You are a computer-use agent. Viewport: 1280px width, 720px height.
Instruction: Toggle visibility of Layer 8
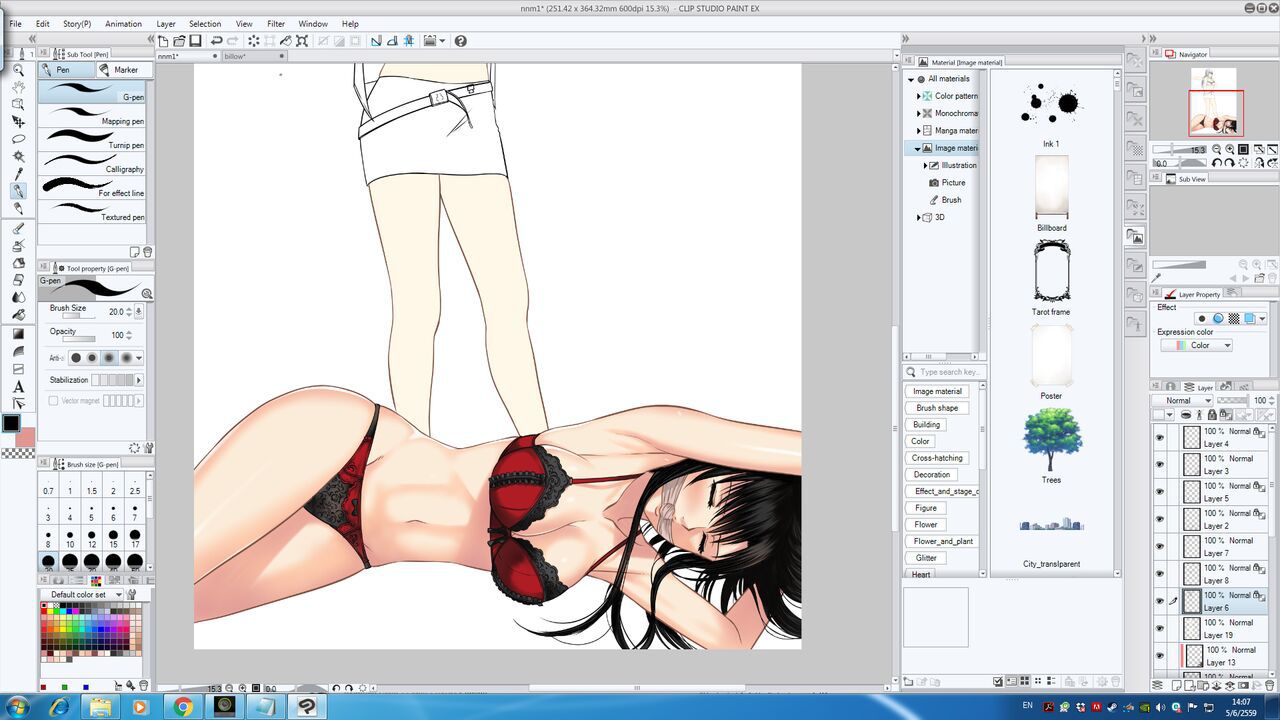(1160, 574)
